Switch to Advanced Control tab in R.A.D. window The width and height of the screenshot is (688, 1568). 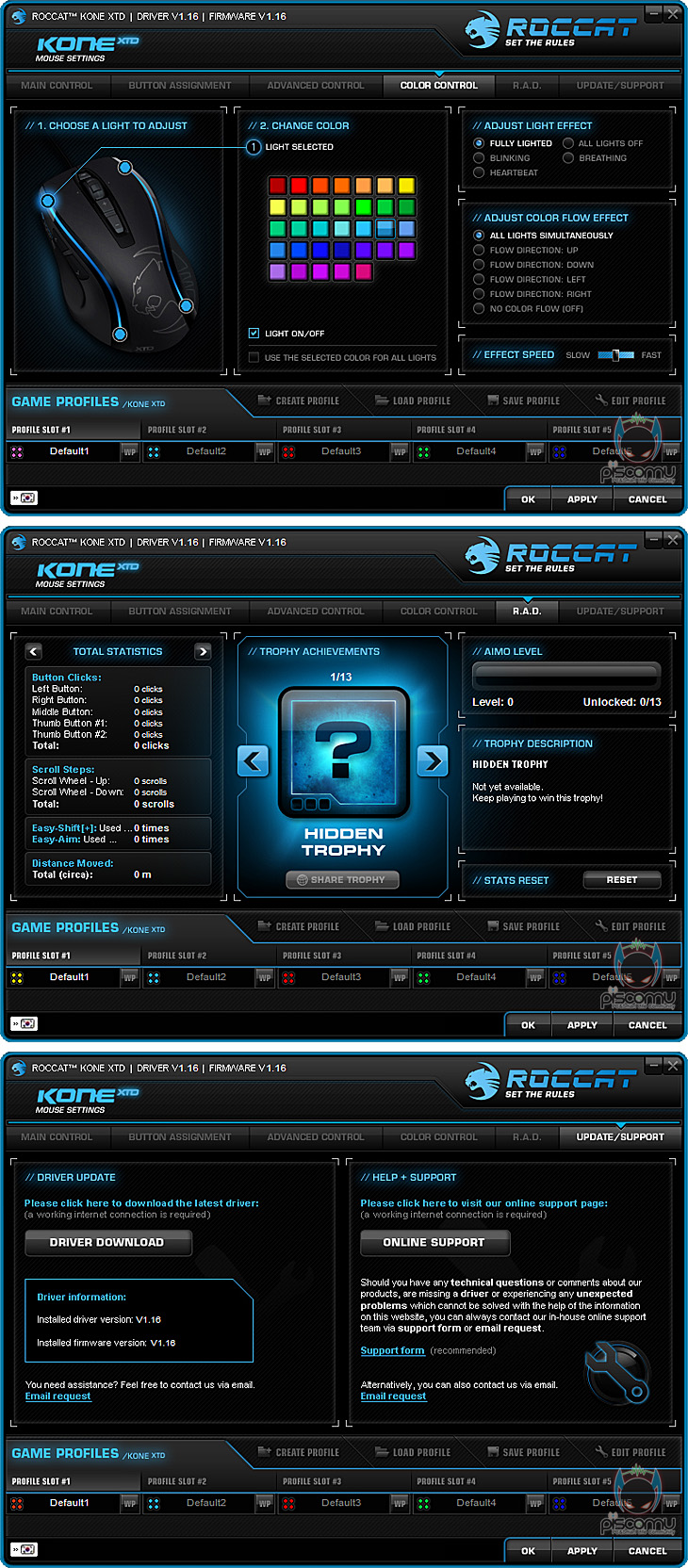click(x=316, y=612)
